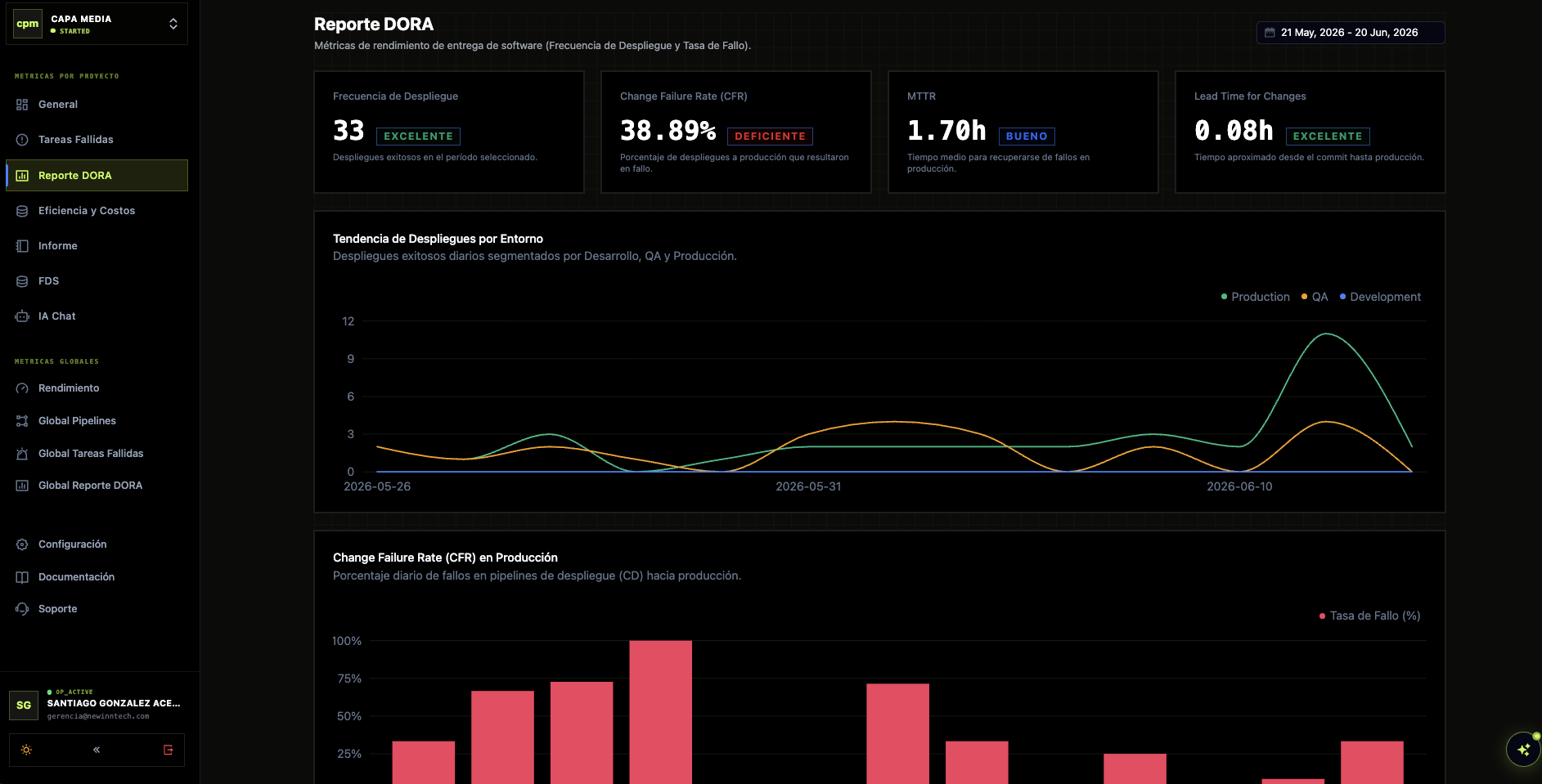Select the Reporte DORA sidebar item
Image resolution: width=1542 pixels, height=784 pixels.
[97, 175]
